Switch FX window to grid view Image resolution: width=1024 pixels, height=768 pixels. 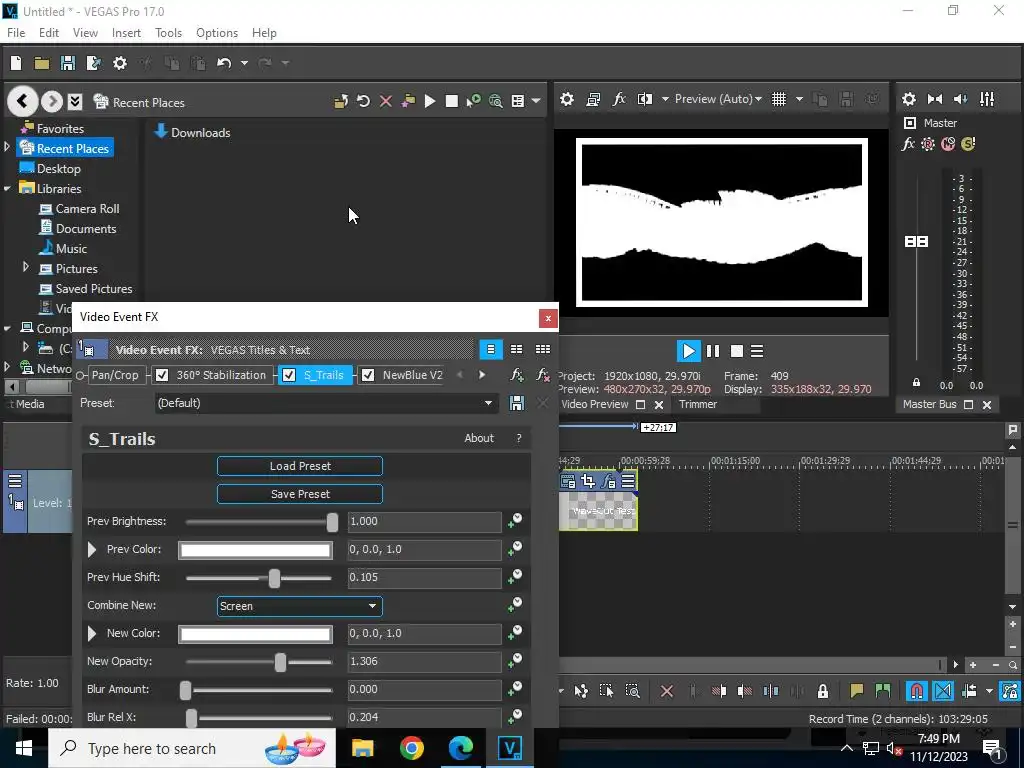[543, 349]
